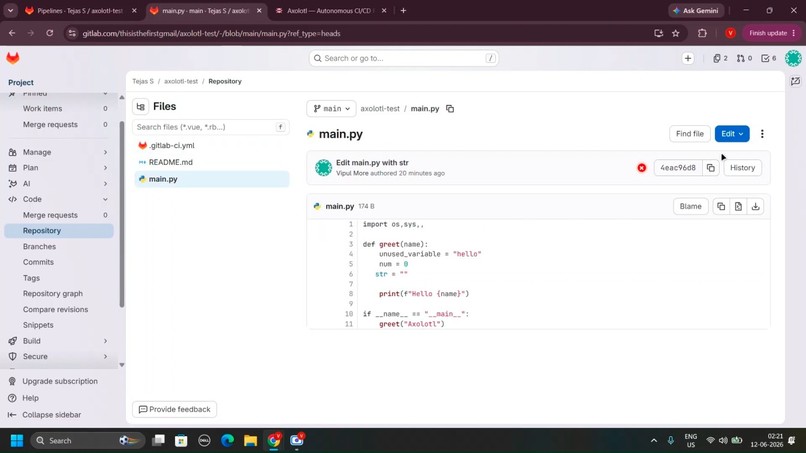Image resolution: width=806 pixels, height=453 pixels.
Task: Focus the Search files input
Action: (211, 127)
